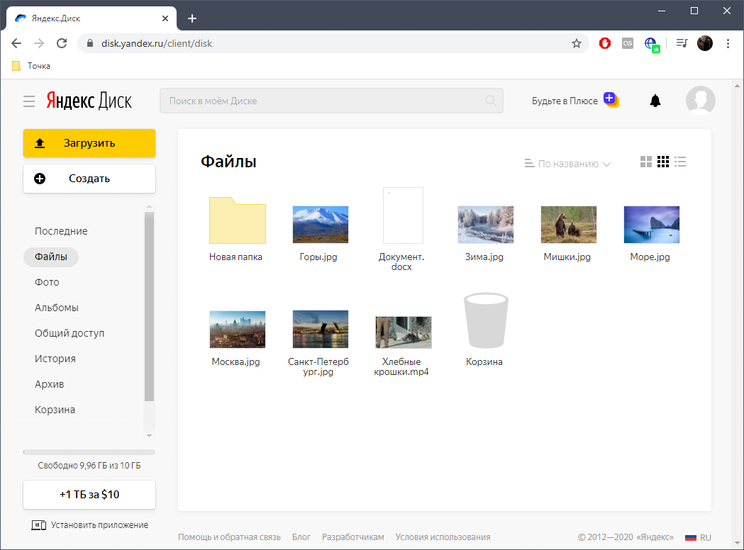744x550 pixels.
Task: Click the hamburger menu next to Яндекс Диск
Action: 29,101
